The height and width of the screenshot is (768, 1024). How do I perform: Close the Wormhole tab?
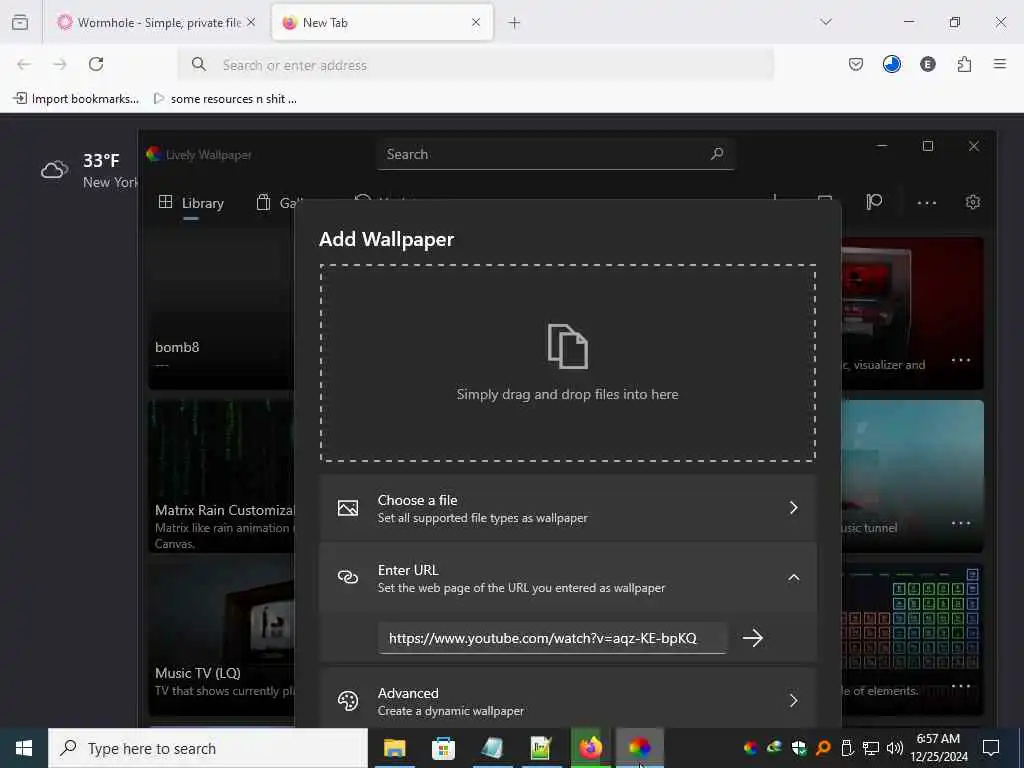251,22
